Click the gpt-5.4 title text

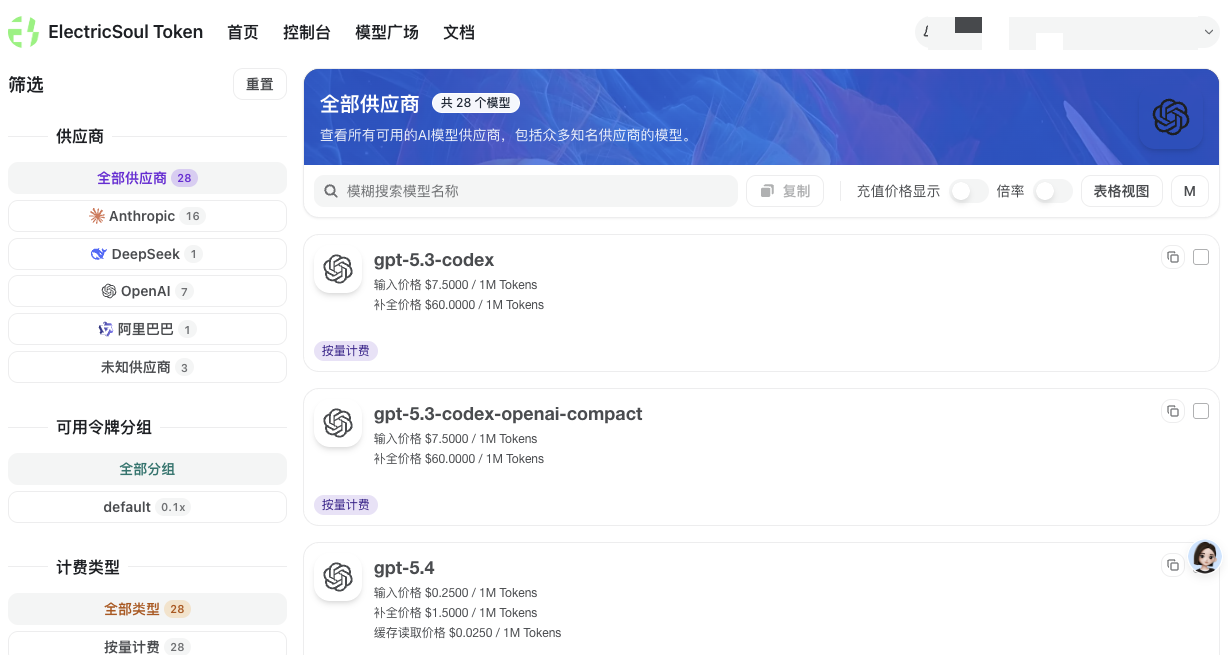pyautogui.click(x=404, y=568)
